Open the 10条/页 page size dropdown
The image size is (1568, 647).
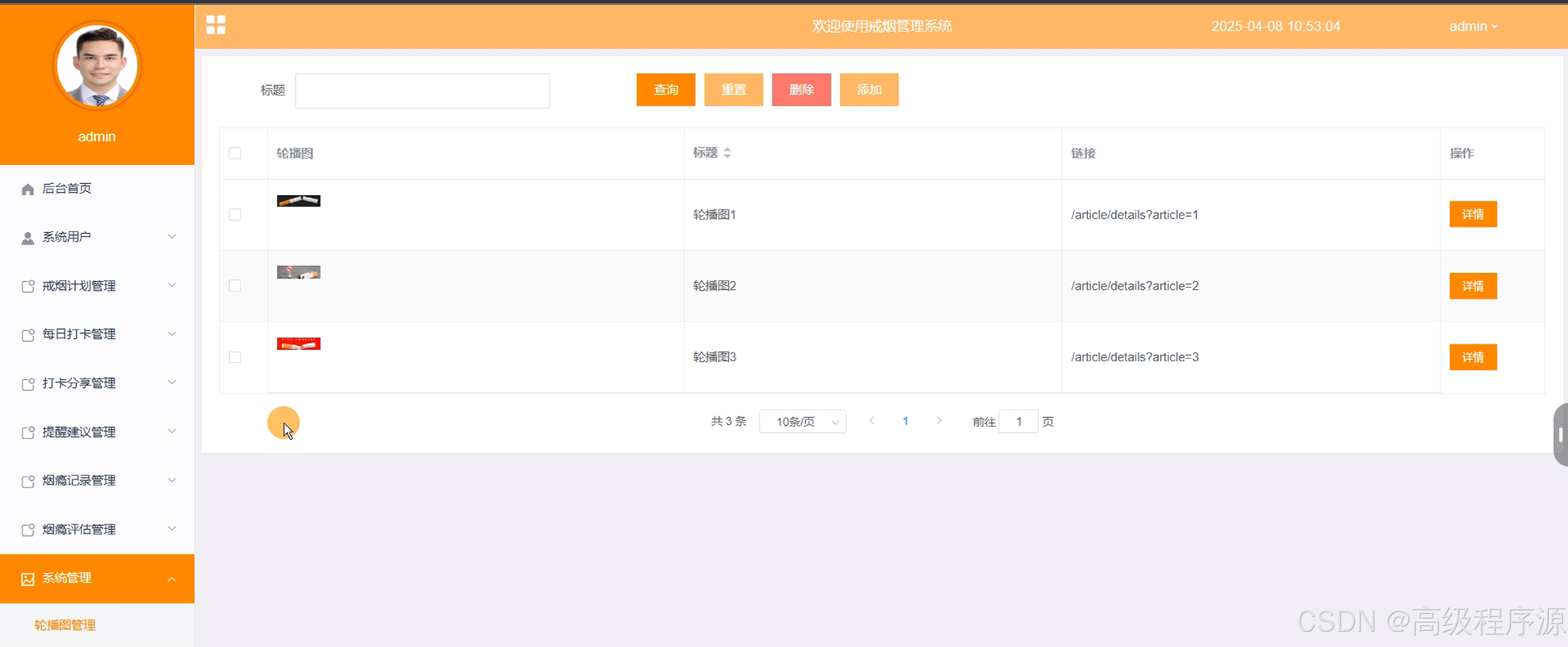click(x=802, y=422)
